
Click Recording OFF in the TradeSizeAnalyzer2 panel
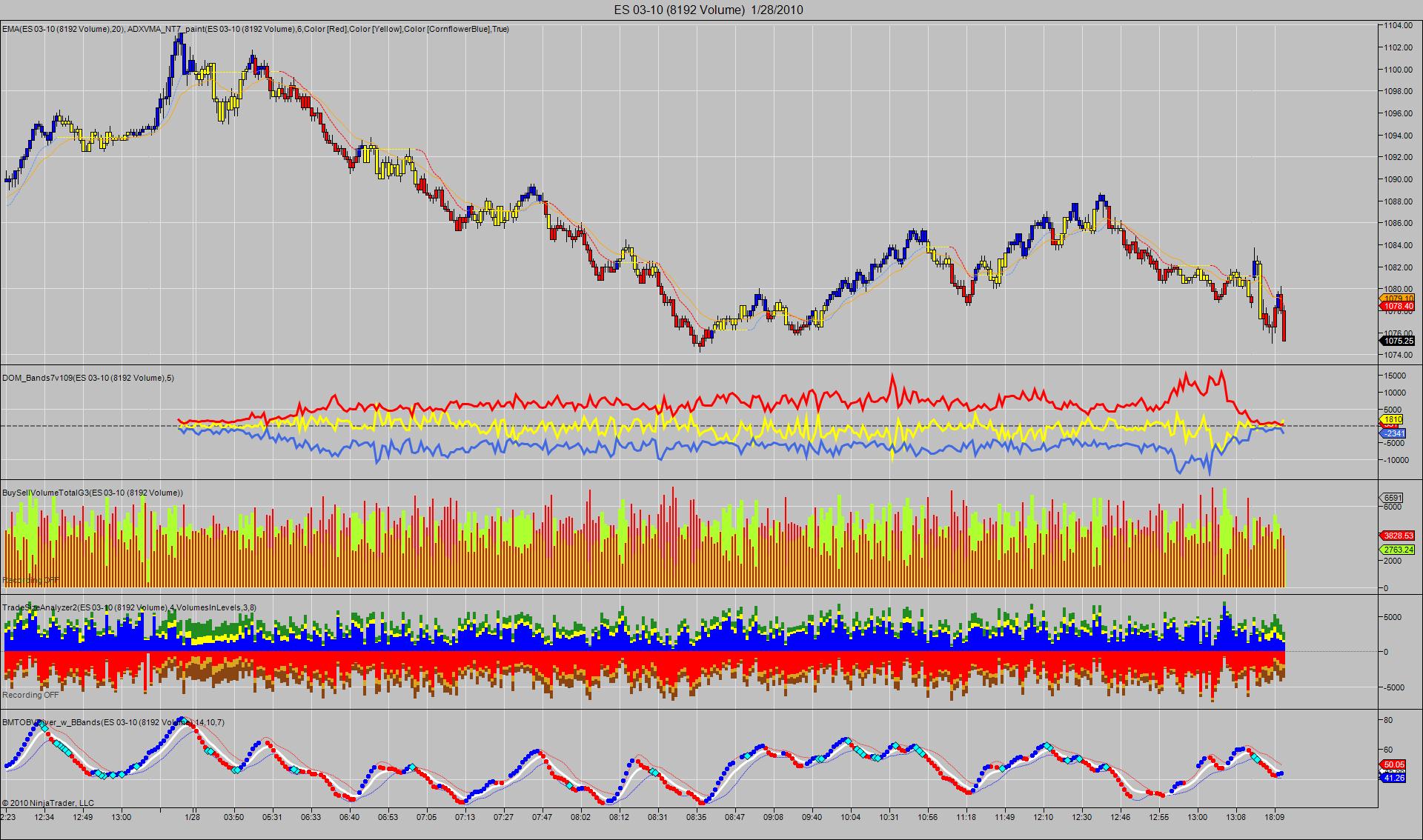click(31, 695)
